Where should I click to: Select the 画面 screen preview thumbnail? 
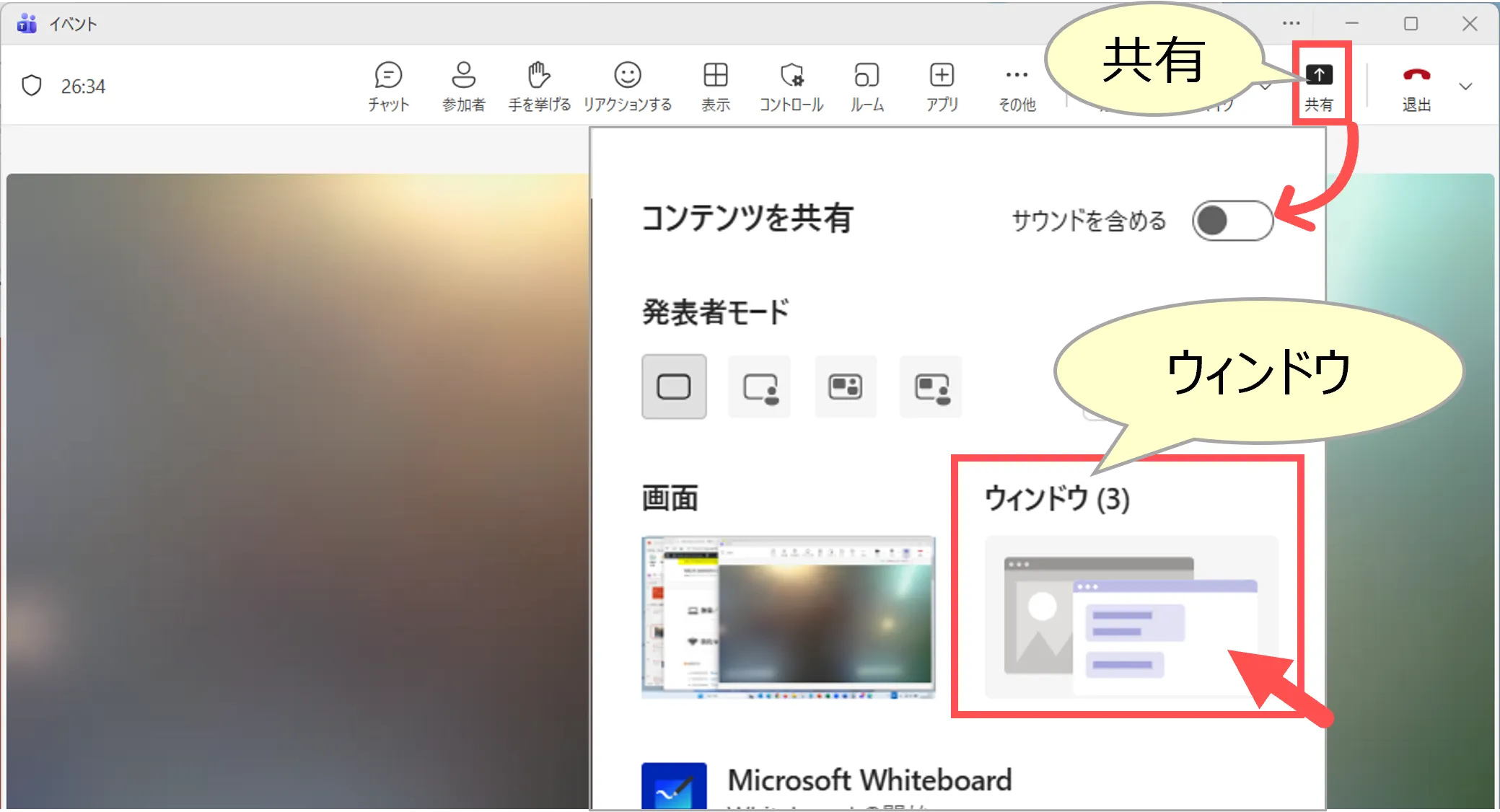(788, 617)
